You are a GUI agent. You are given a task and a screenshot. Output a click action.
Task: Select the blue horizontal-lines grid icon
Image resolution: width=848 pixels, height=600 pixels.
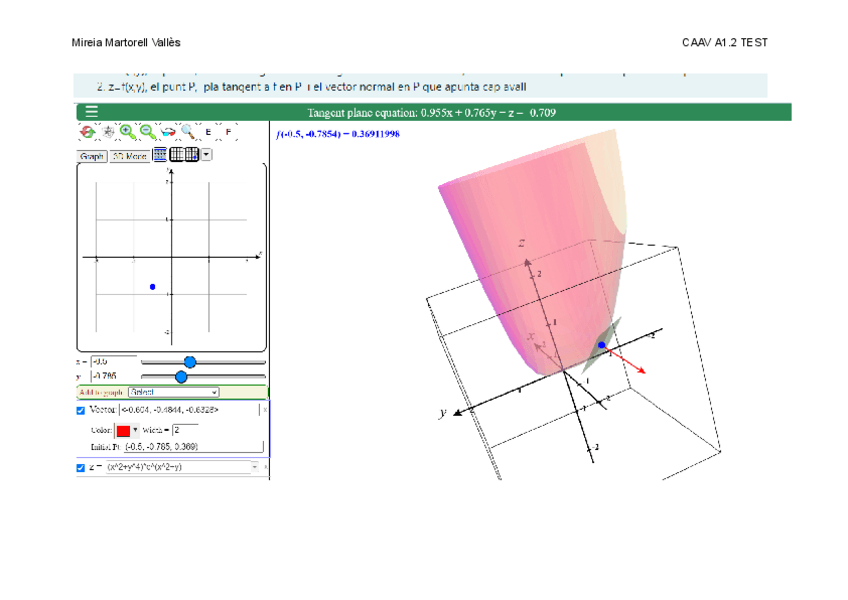(160, 155)
